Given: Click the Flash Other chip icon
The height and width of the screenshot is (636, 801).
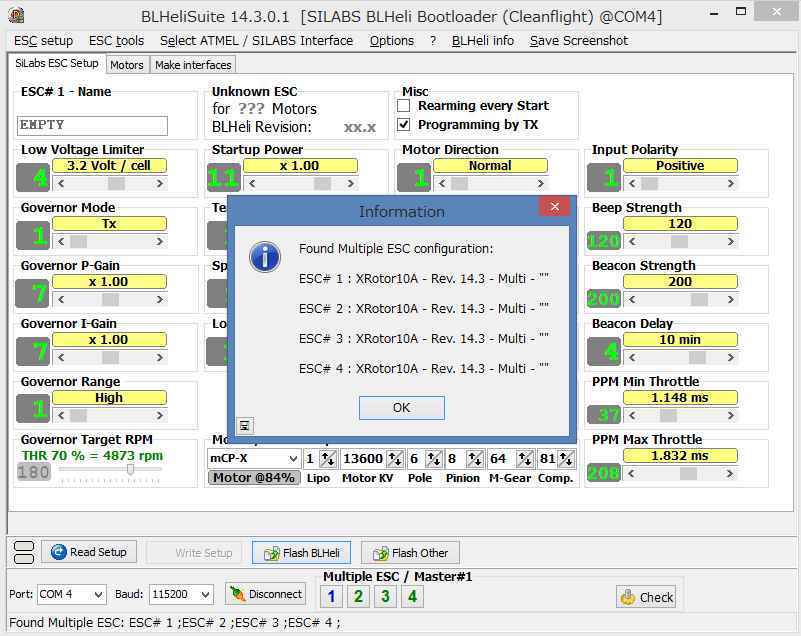Looking at the screenshot, I should coord(381,552).
